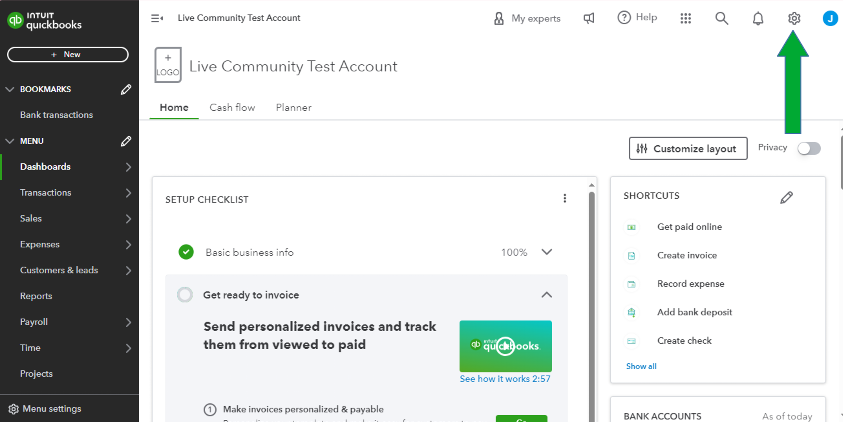Switch to the Cash flow tab

click(232, 108)
